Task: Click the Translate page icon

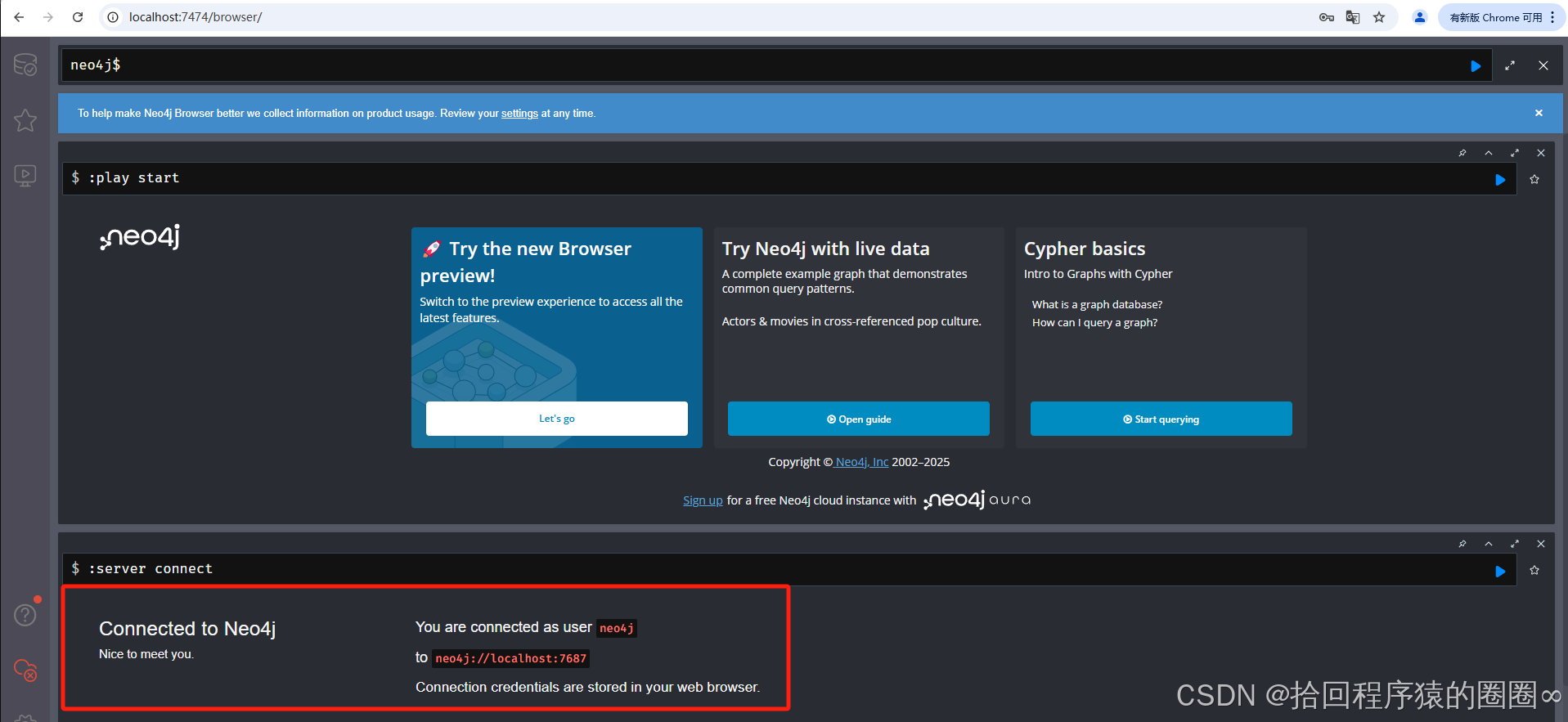Action: 1353,17
